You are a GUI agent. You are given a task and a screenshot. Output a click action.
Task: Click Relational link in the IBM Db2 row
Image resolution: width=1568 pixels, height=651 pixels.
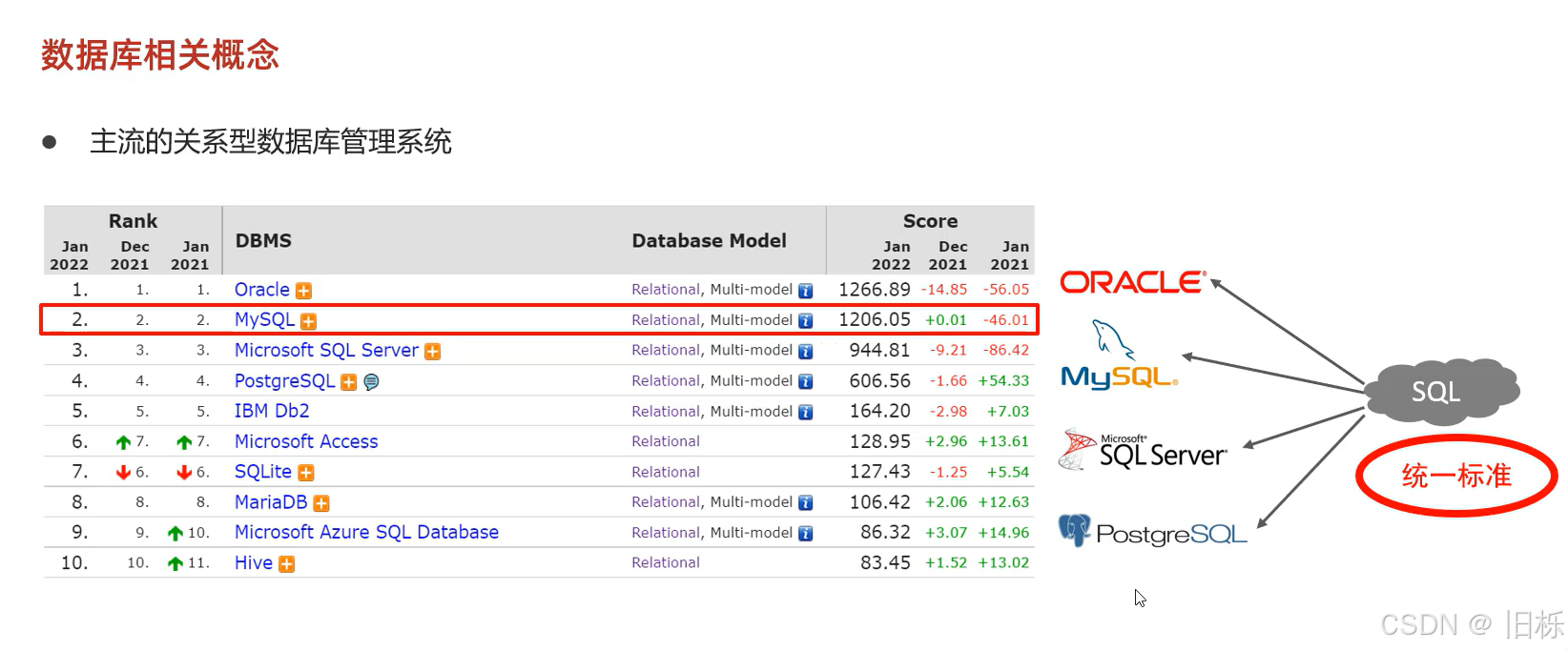click(666, 412)
